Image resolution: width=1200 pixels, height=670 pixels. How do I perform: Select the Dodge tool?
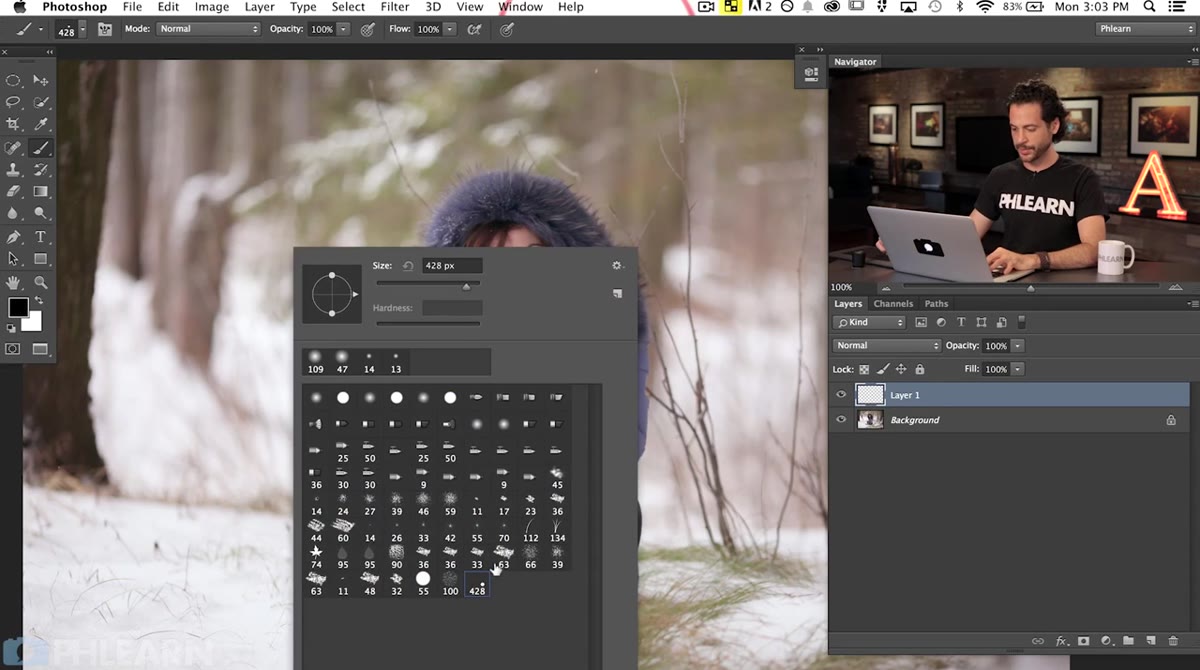point(41,213)
